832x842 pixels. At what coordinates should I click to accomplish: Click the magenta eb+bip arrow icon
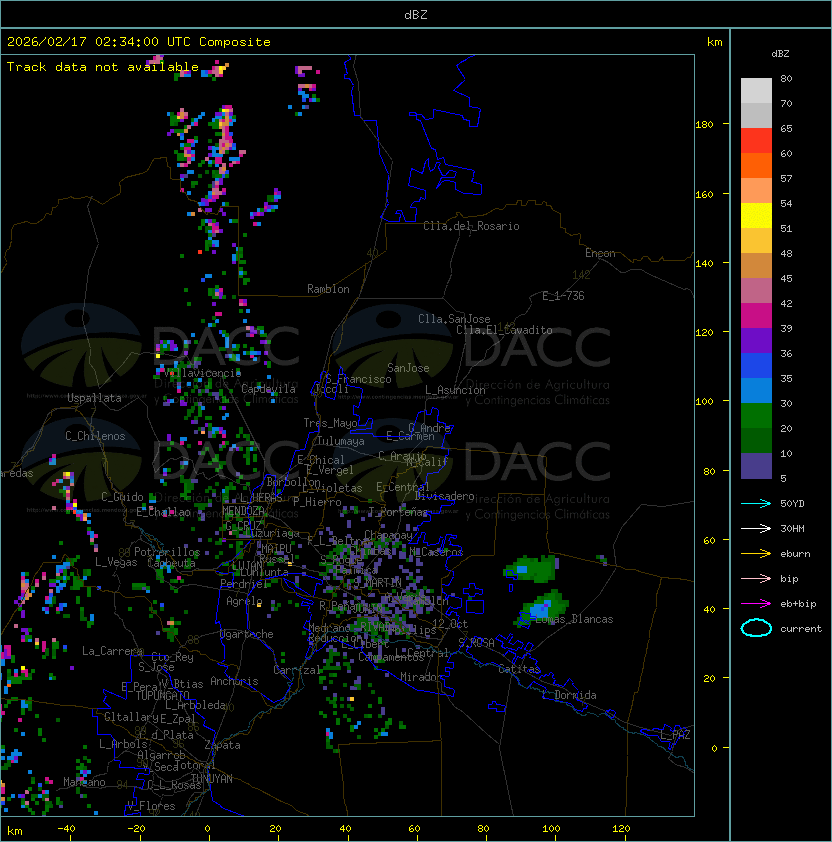coord(756,604)
